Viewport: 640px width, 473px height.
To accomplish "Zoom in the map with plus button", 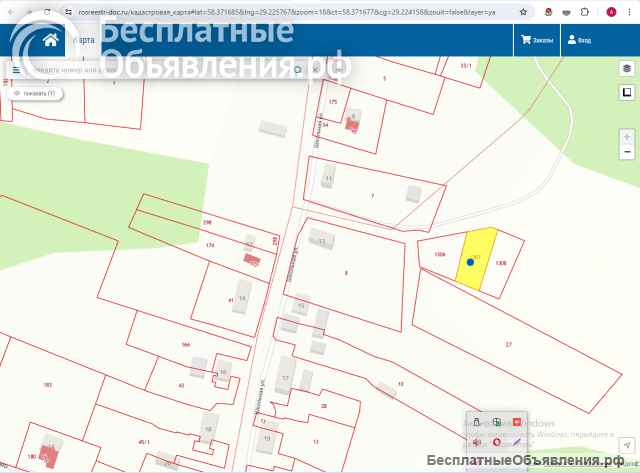I will [627, 137].
